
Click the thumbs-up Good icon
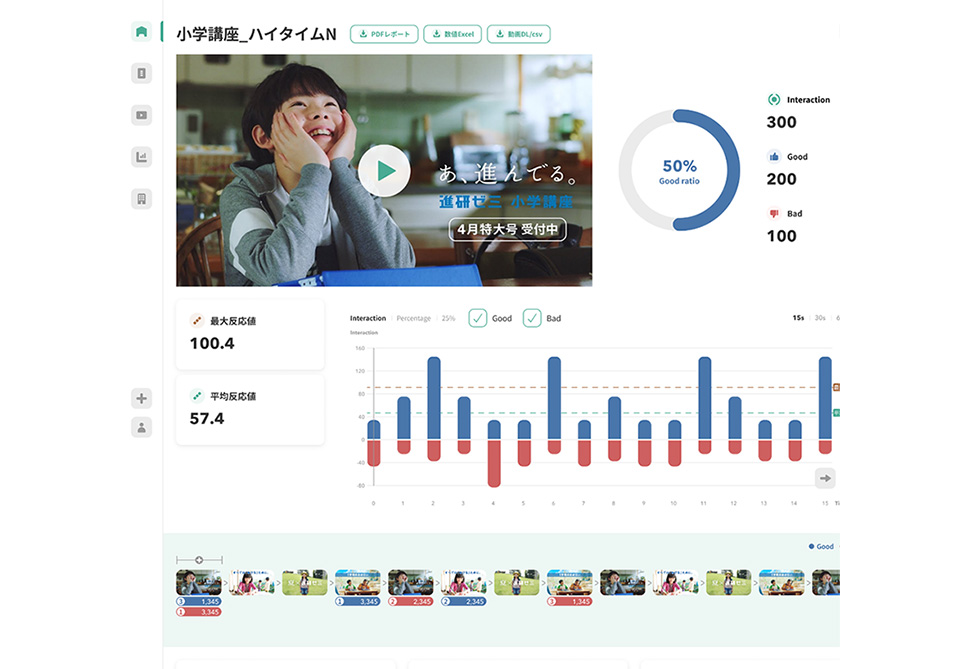[774, 157]
